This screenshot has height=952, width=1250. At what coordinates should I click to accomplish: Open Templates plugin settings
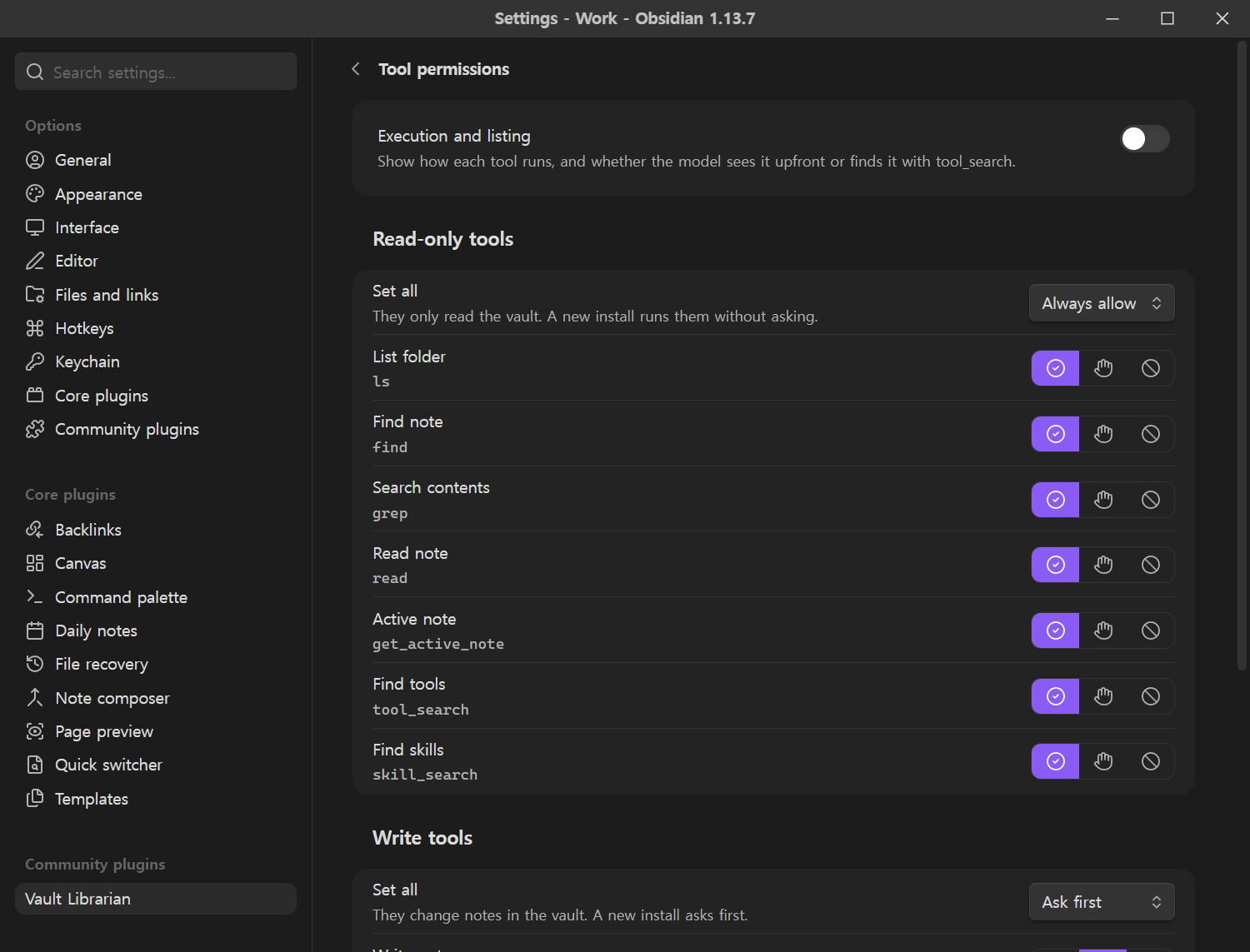(x=156, y=799)
